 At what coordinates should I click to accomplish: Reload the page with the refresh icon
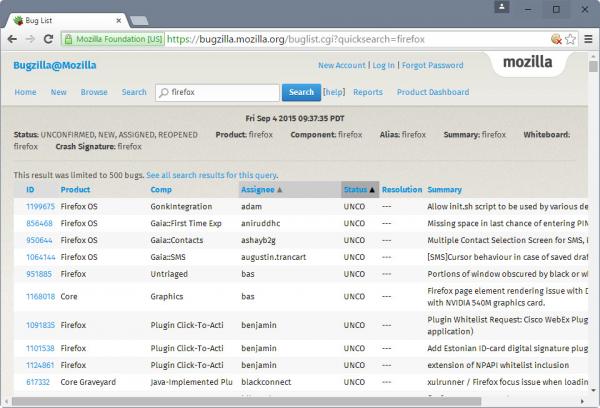pyautogui.click(x=48, y=39)
